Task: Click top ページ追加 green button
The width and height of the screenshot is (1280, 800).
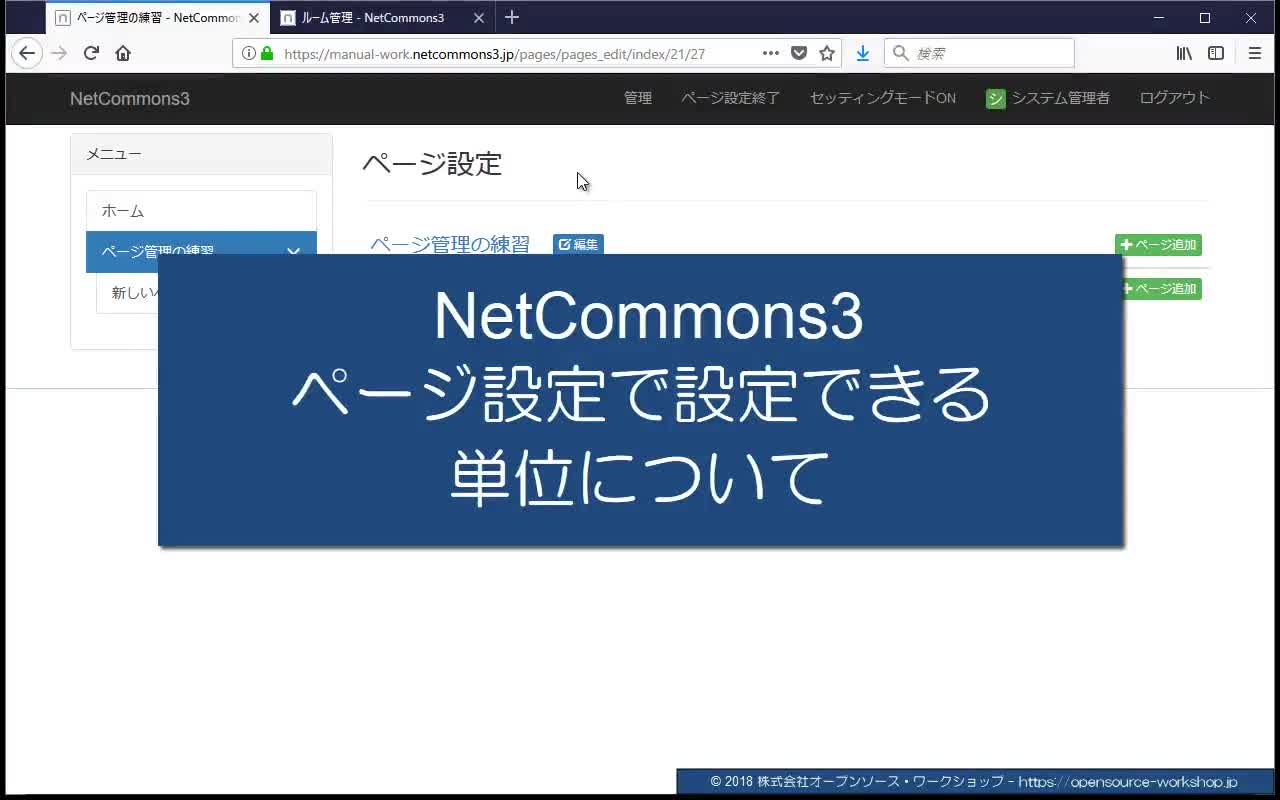Action: (1158, 245)
